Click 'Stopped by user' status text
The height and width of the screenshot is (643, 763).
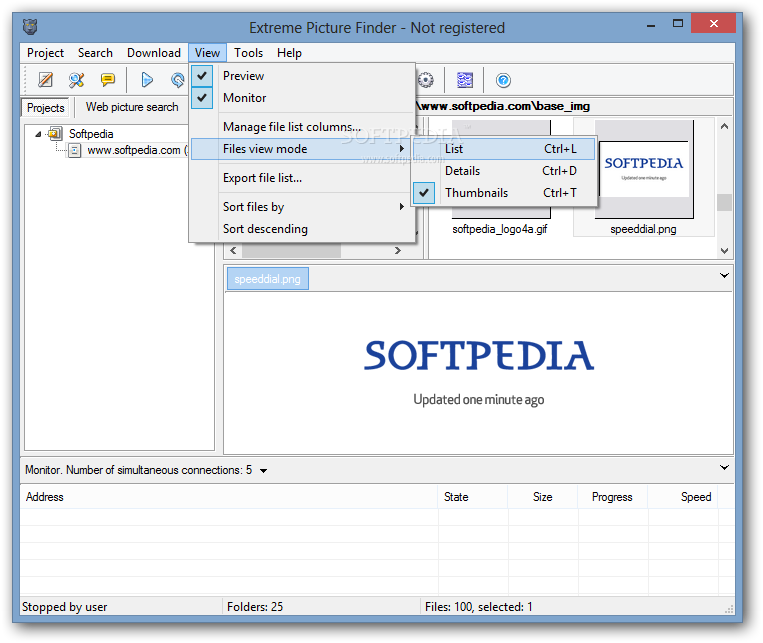coord(65,607)
